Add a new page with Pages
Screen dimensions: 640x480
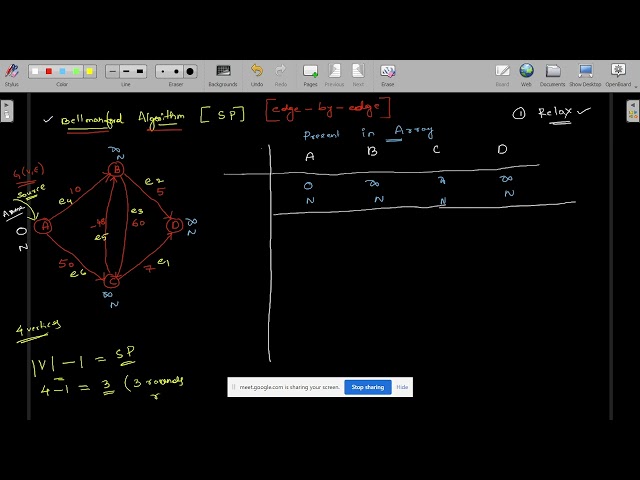(x=310, y=75)
